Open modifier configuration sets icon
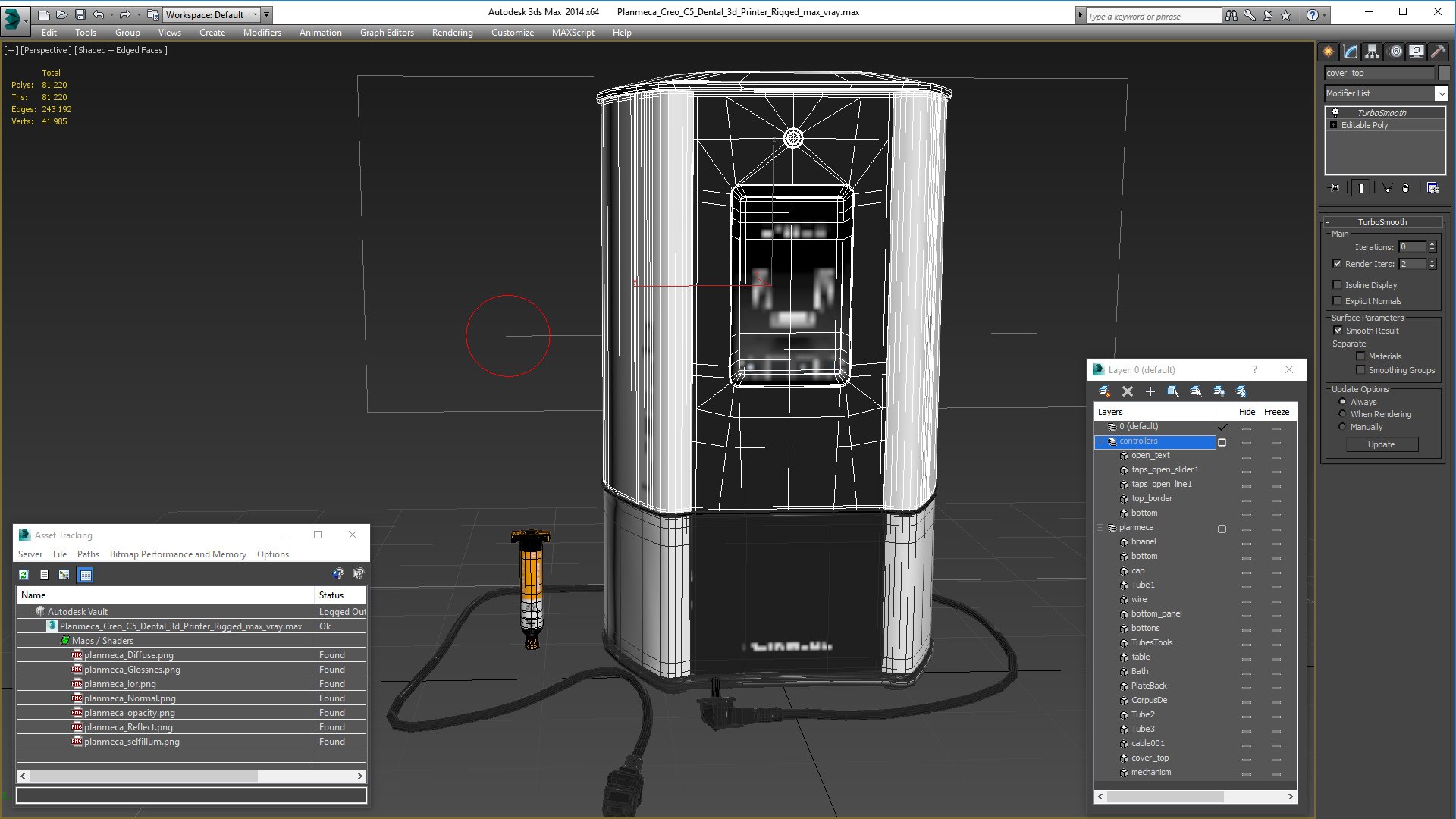The width and height of the screenshot is (1456, 819). pyautogui.click(x=1433, y=187)
